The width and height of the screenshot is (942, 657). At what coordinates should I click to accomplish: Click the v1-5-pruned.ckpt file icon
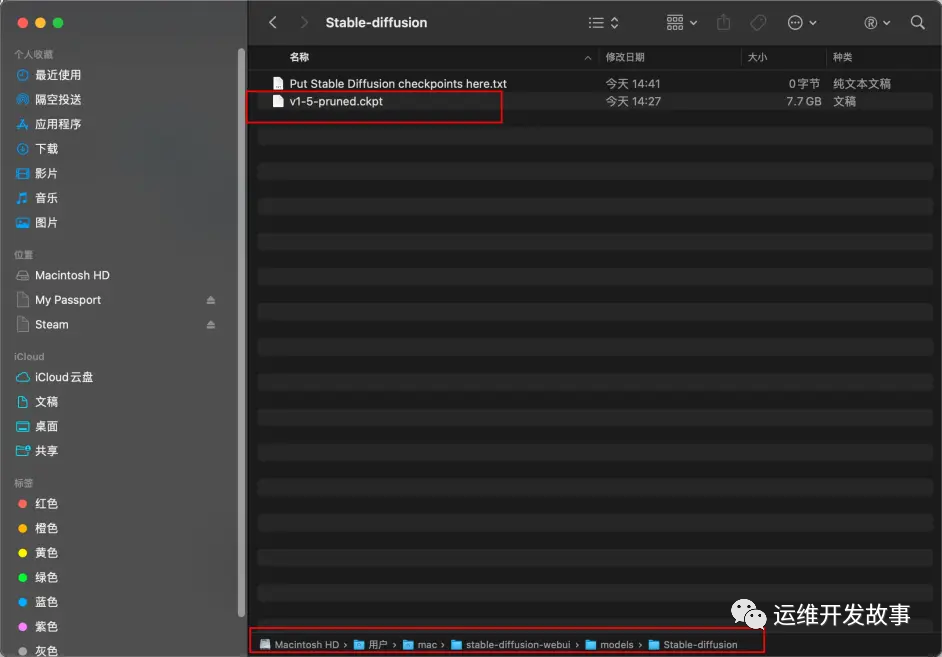[278, 101]
